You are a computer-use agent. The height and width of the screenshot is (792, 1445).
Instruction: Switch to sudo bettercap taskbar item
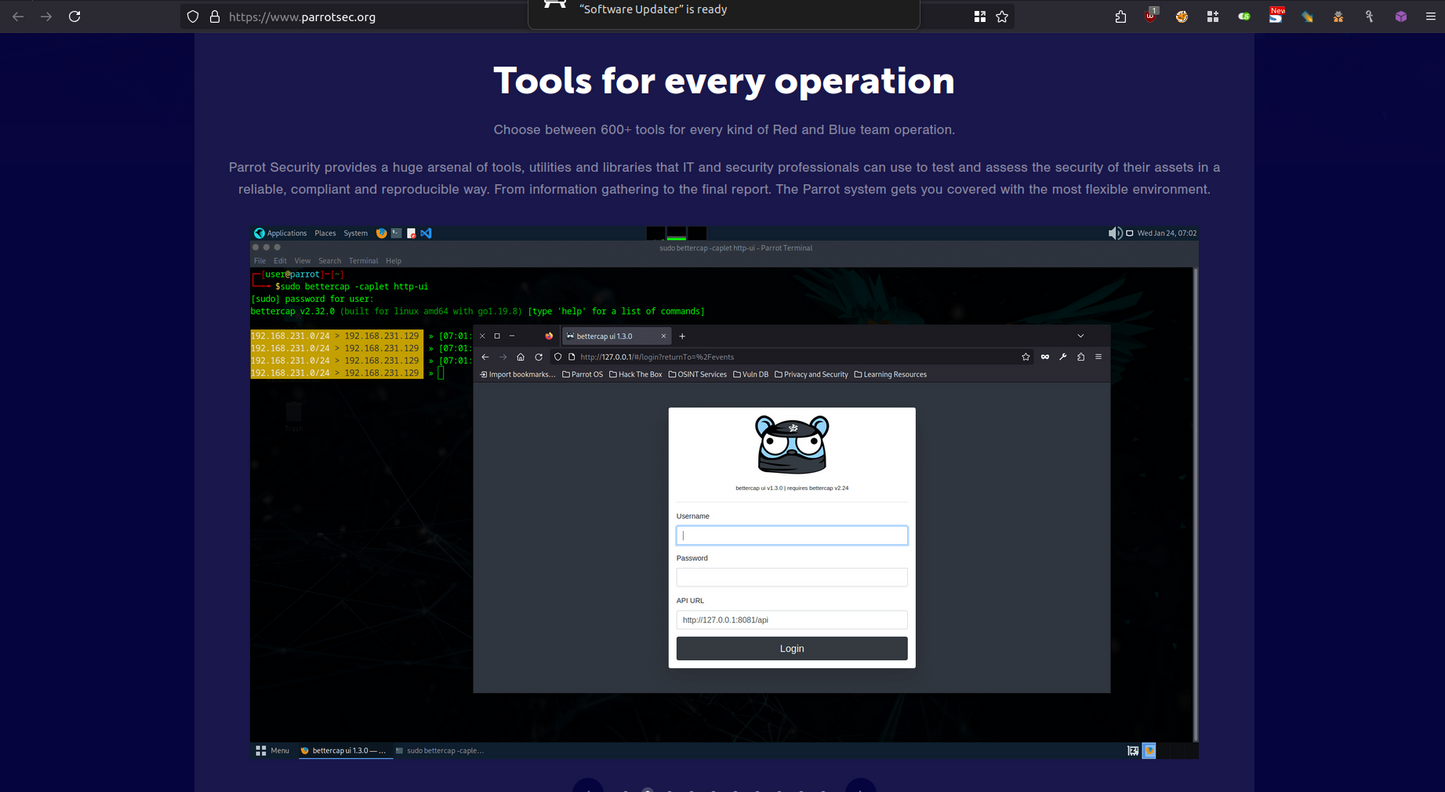(x=439, y=750)
